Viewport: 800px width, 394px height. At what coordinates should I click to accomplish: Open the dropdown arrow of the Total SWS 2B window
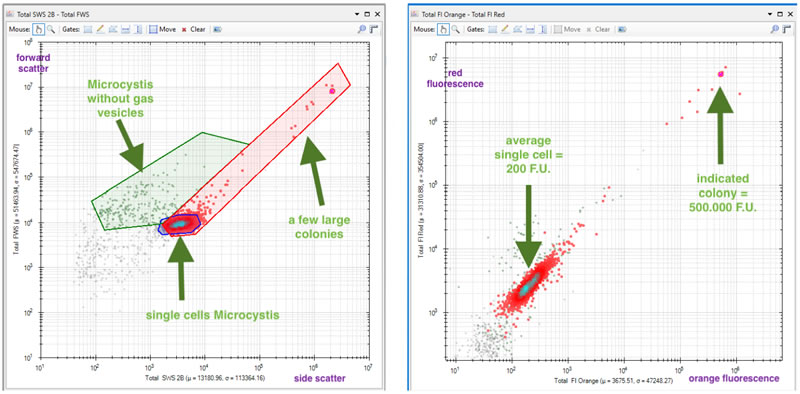(x=357, y=14)
